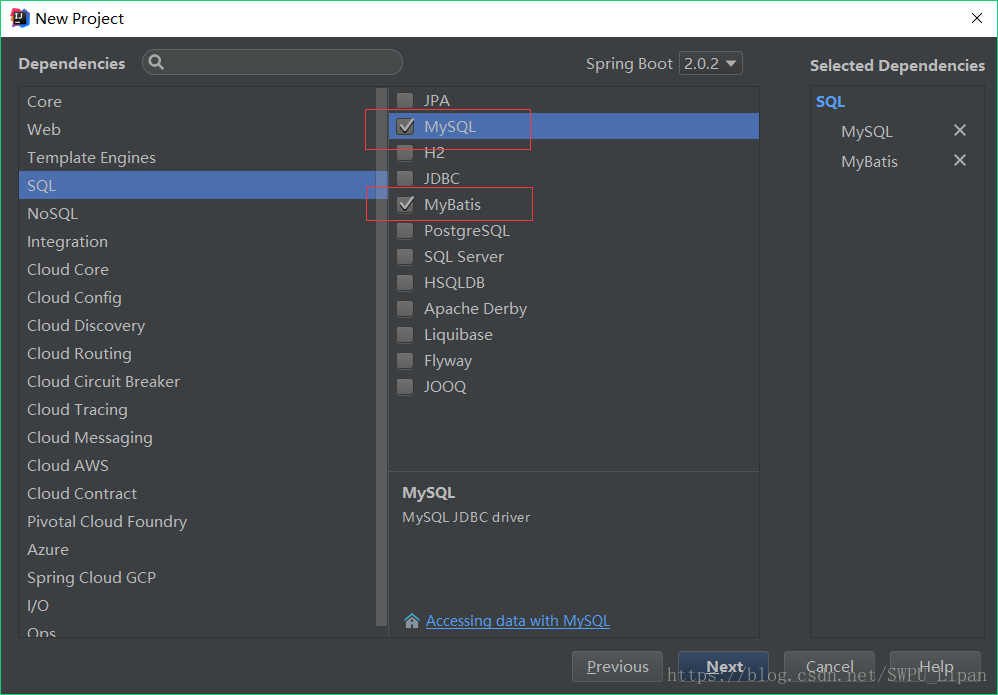This screenshot has width=998, height=695.
Task: Choose Cloud Contract category
Action: 197,493
